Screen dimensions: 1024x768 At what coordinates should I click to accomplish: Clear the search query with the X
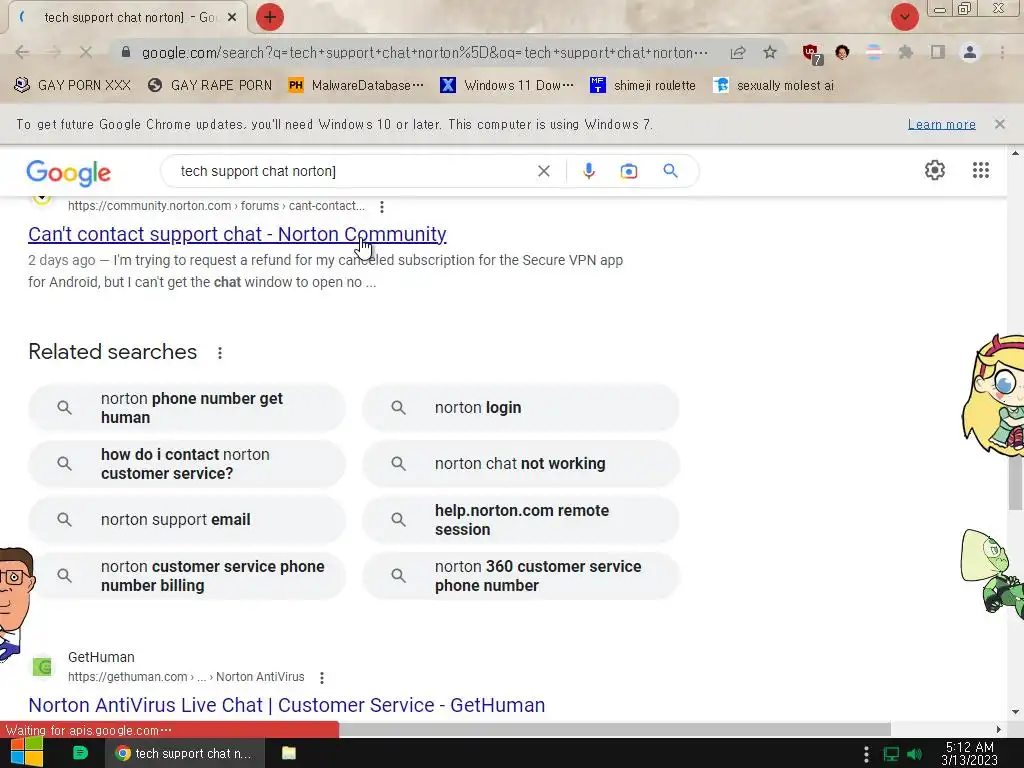point(543,171)
